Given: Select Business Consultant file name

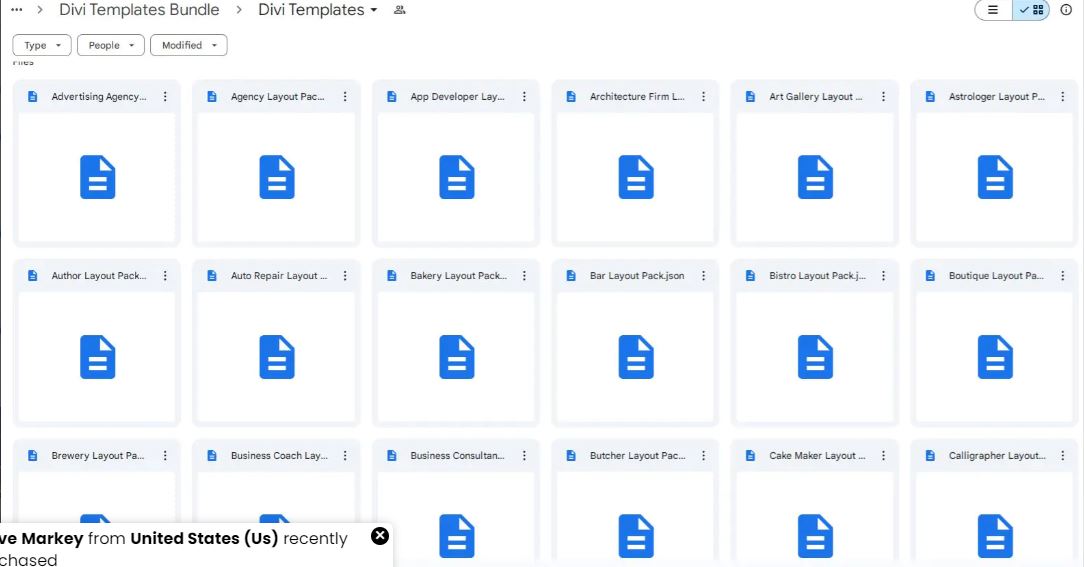Looking at the screenshot, I should pos(458,456).
